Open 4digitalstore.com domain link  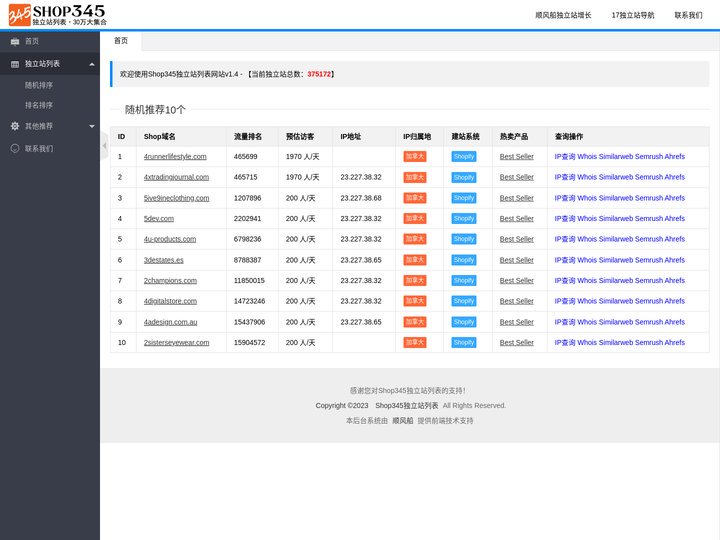(170, 301)
